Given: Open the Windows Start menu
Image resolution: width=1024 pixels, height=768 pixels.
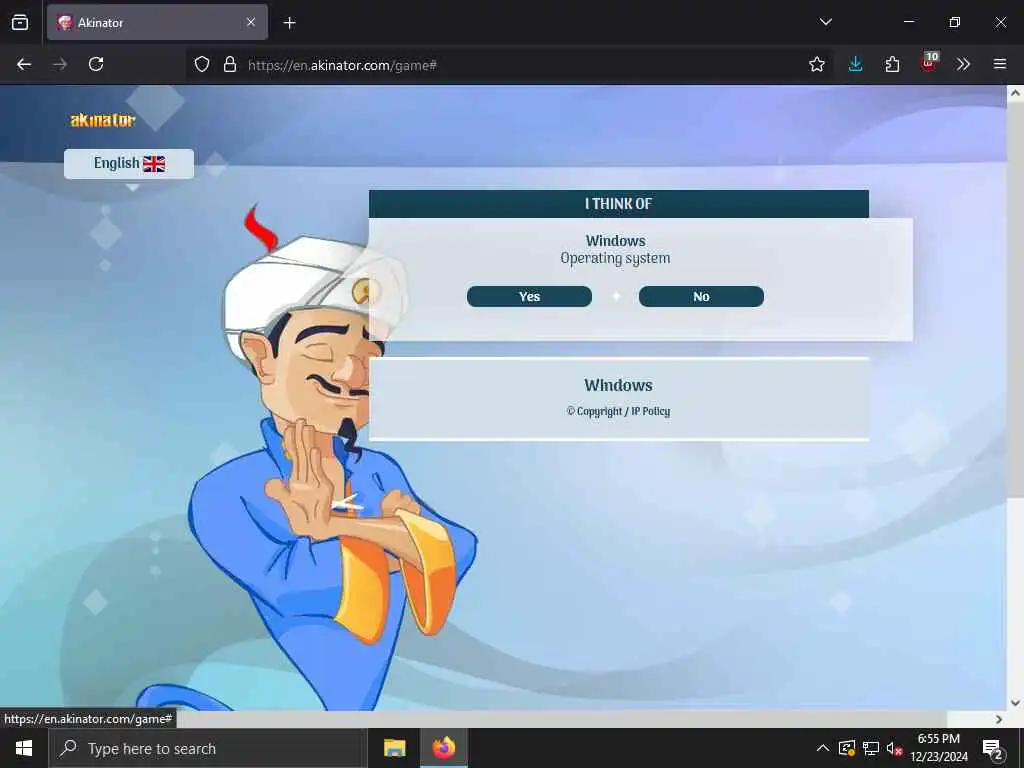Looking at the screenshot, I should coord(24,748).
